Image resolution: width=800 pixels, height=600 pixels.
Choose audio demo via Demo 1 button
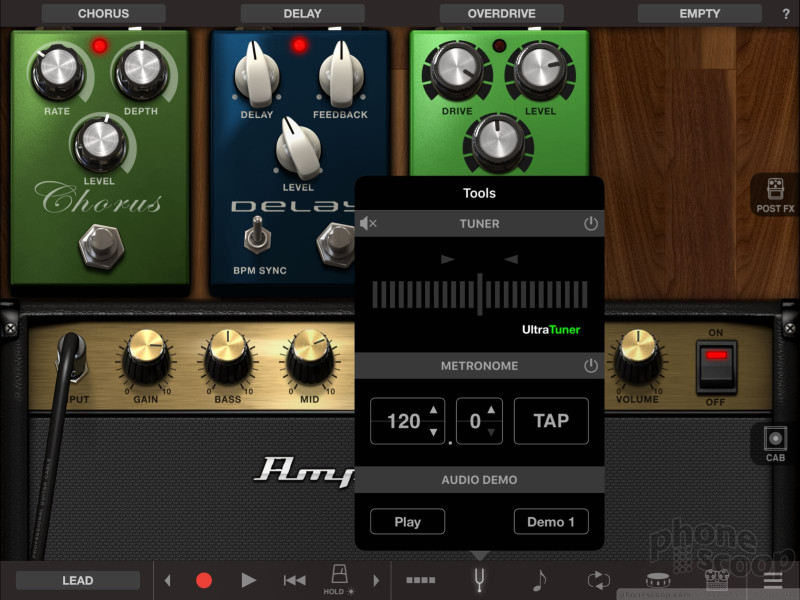(551, 521)
